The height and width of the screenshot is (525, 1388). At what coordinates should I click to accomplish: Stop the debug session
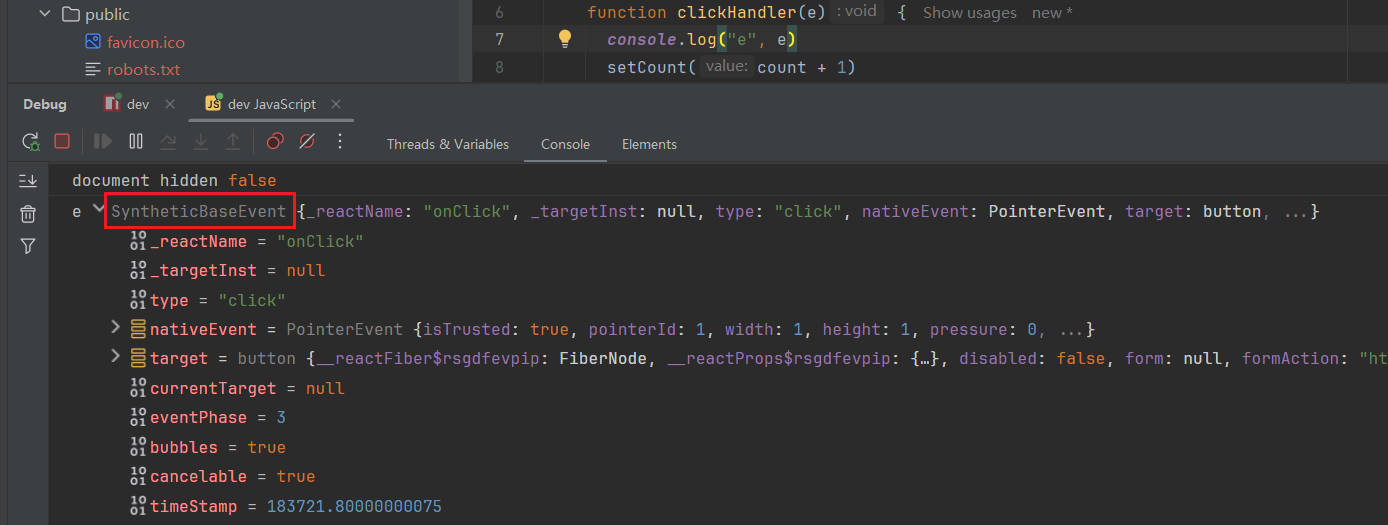(x=62, y=142)
